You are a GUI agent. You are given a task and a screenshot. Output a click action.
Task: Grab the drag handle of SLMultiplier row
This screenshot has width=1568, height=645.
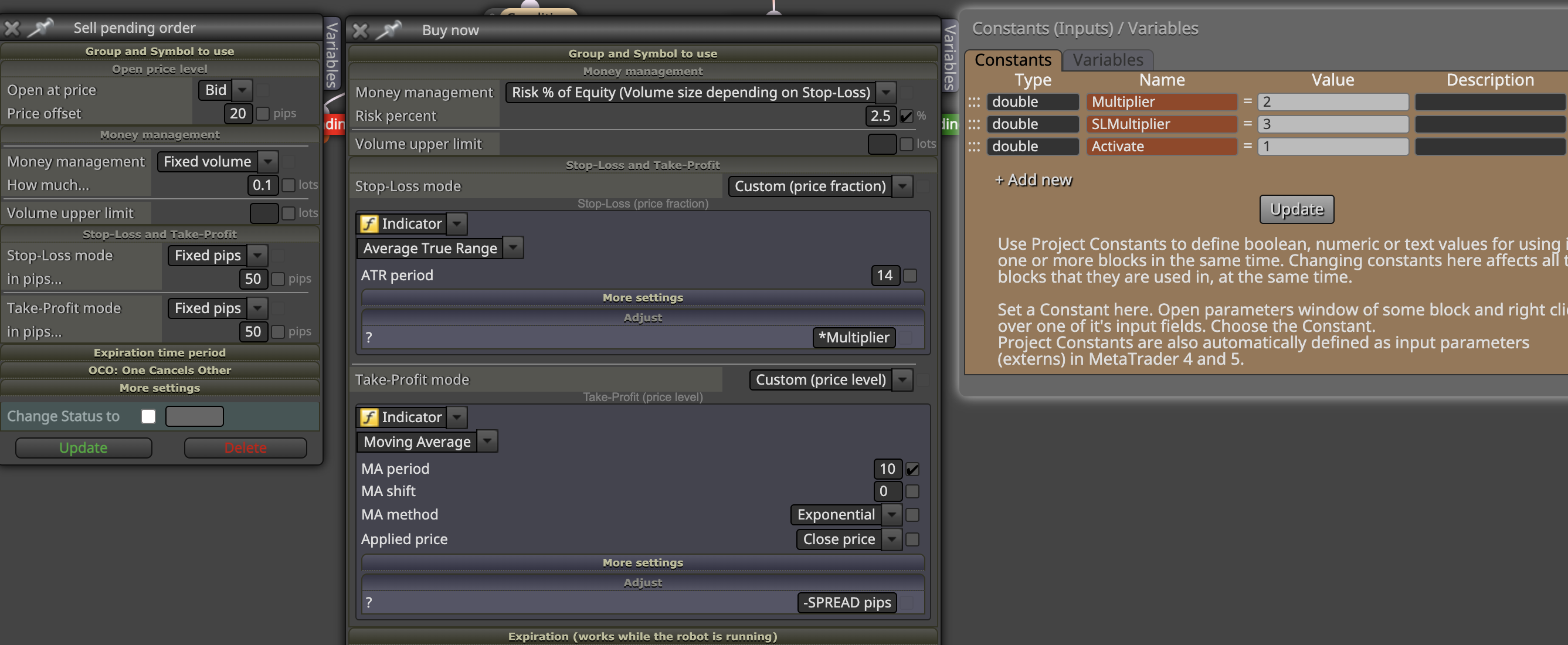(974, 125)
